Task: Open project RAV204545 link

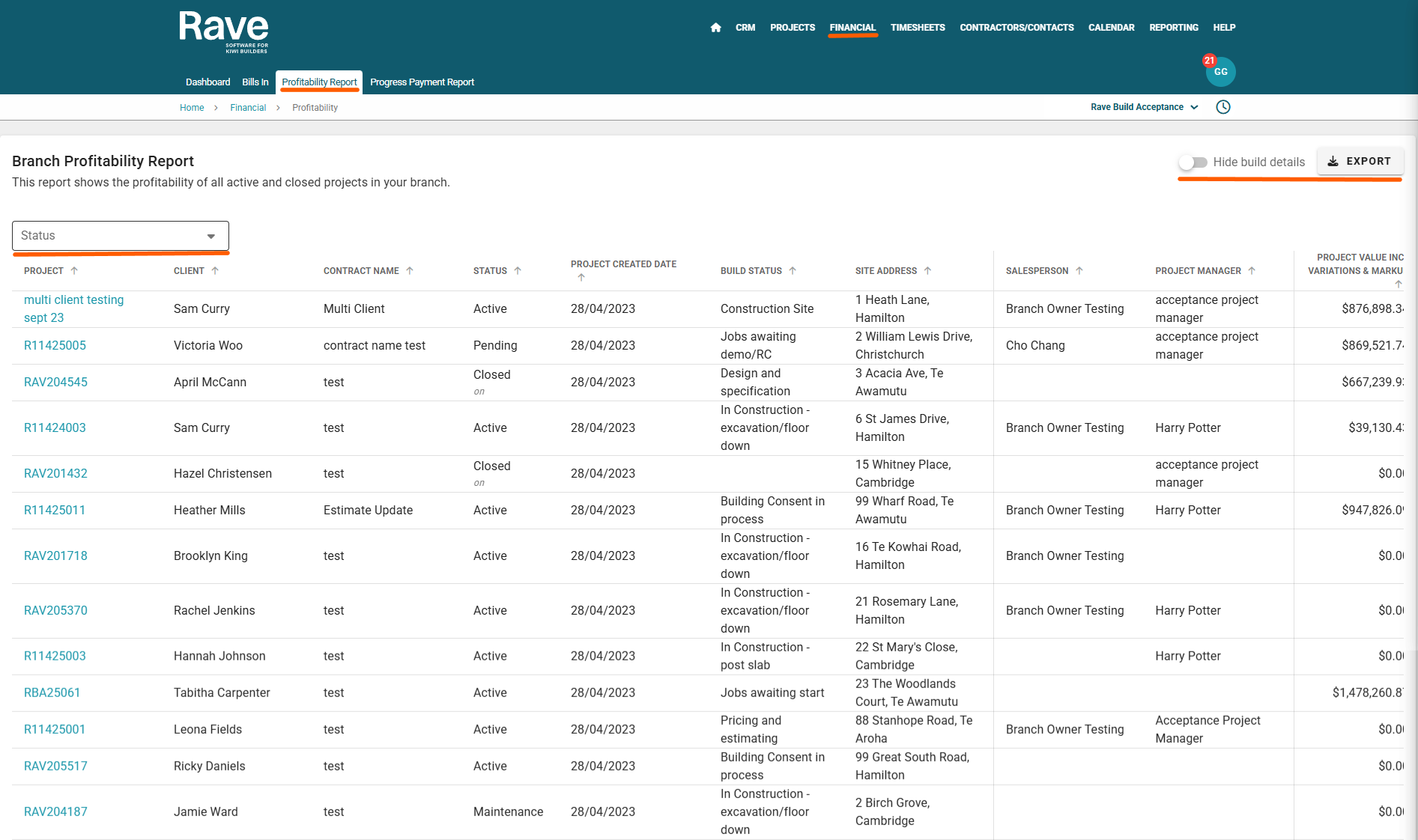Action: [55, 383]
